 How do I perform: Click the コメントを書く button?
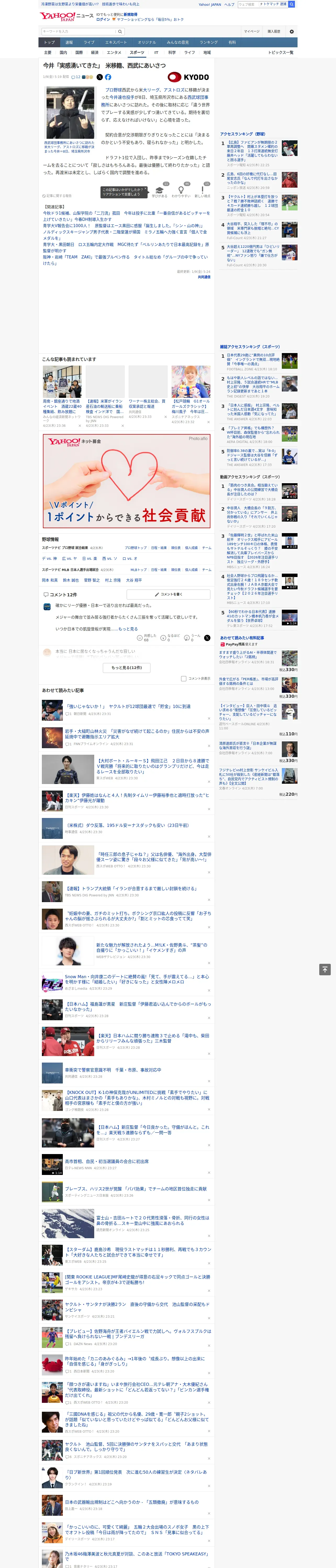coord(169,594)
